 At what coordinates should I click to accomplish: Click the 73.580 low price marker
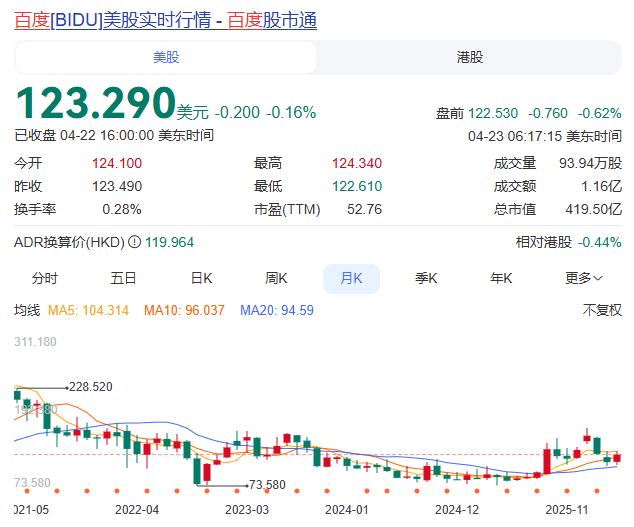click(266, 485)
